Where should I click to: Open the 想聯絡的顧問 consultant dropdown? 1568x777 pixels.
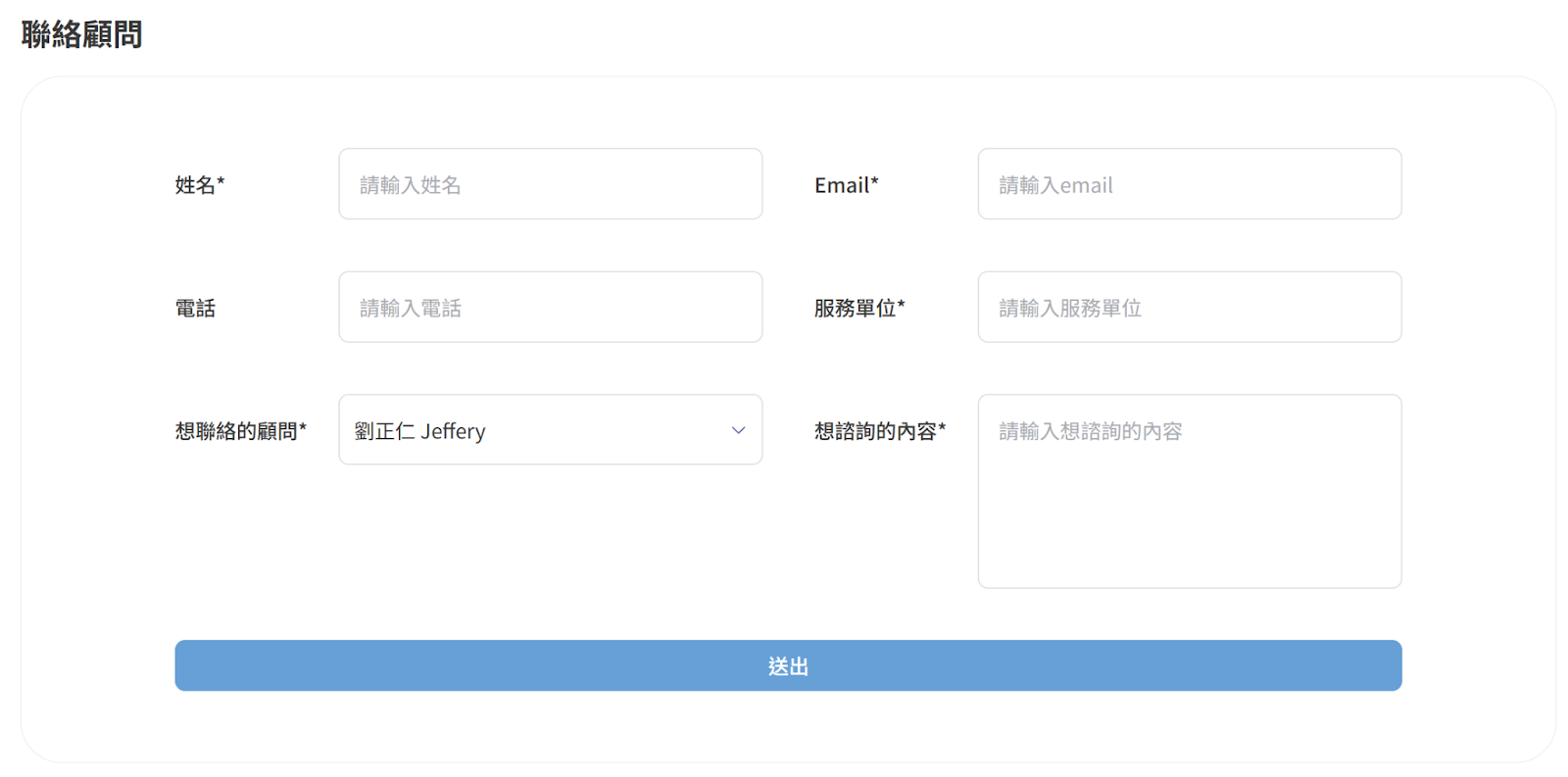(x=550, y=430)
